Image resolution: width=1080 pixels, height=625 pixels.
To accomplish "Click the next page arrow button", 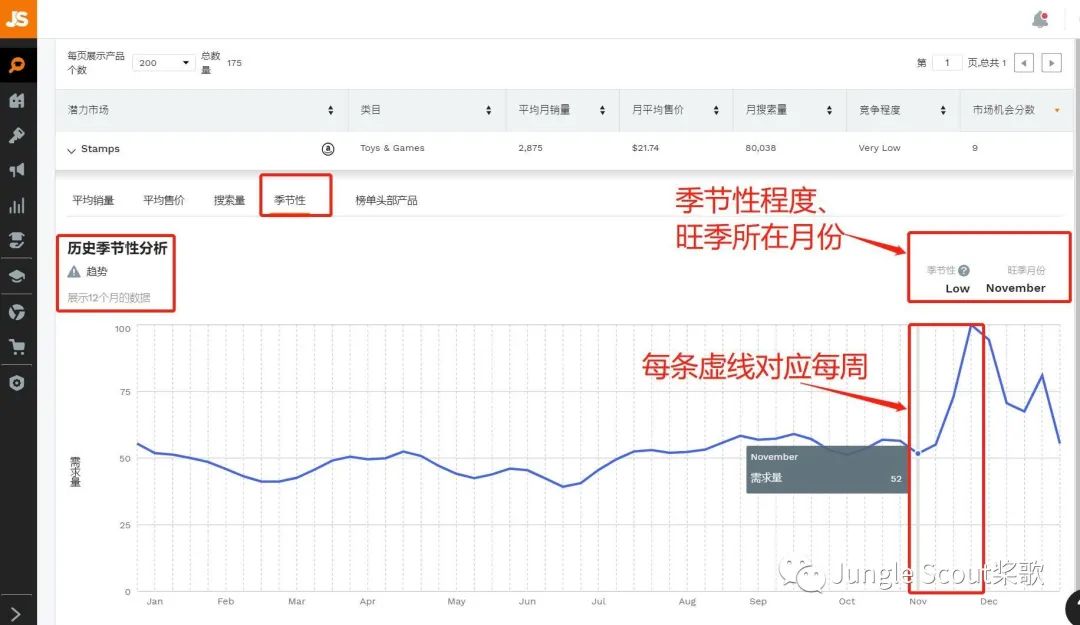I will coord(1053,62).
